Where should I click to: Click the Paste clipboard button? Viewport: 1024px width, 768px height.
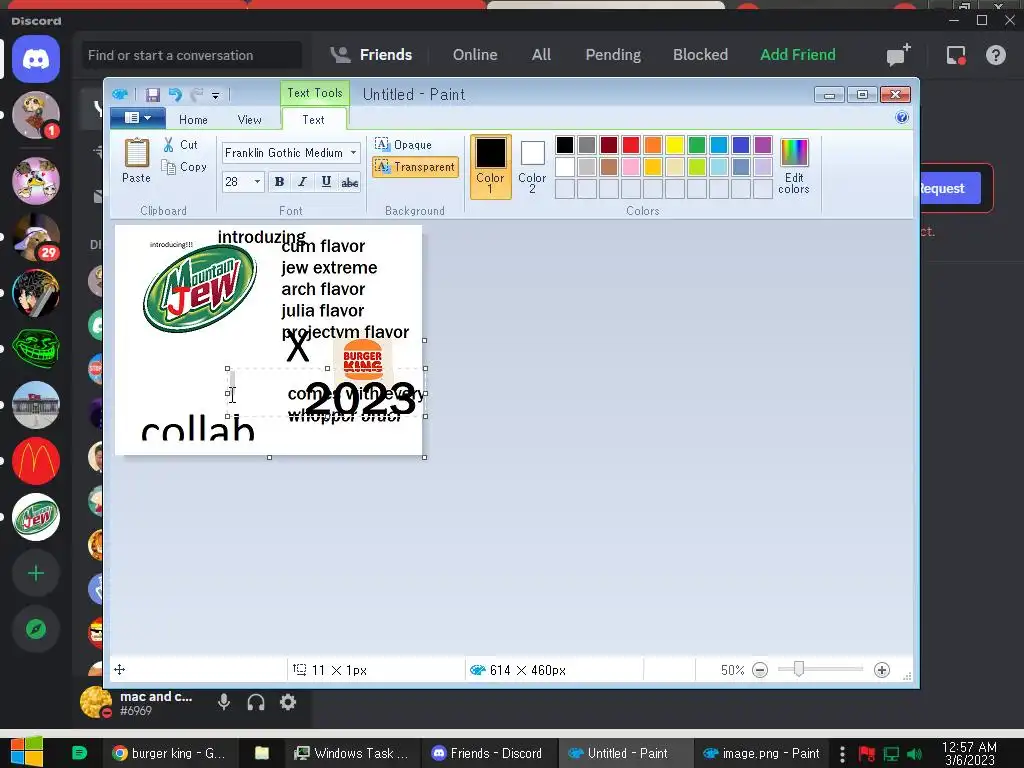136,161
